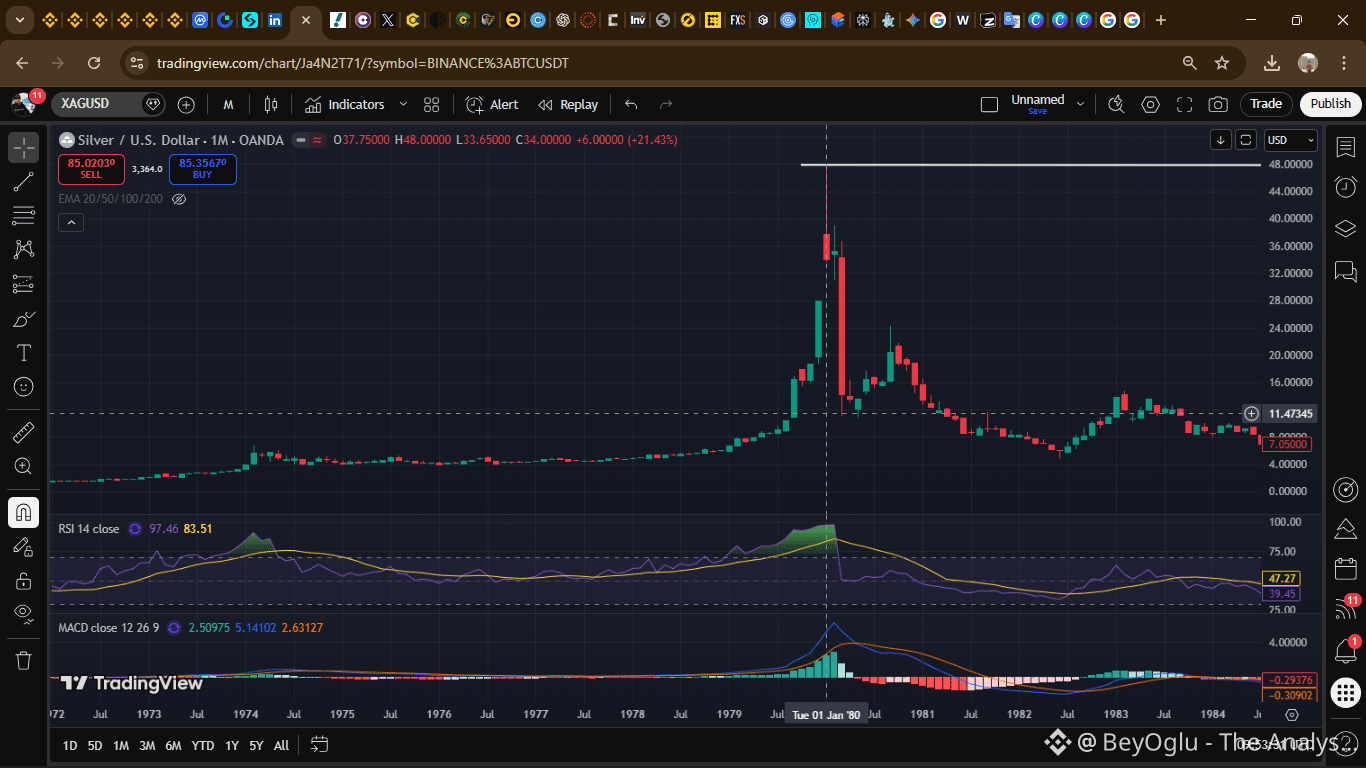The width and height of the screenshot is (1366, 768).
Task: Open the alerts clock icon in right sidebar
Action: [x=1346, y=187]
